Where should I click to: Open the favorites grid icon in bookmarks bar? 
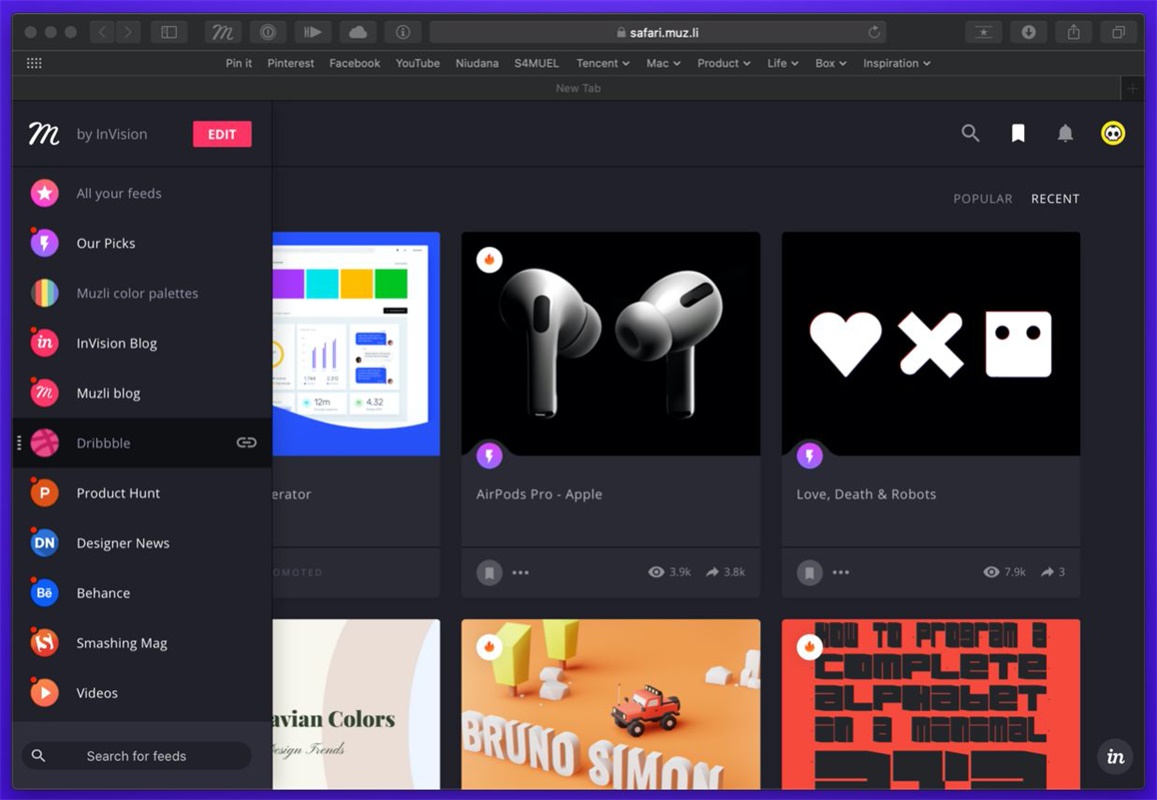[34, 63]
